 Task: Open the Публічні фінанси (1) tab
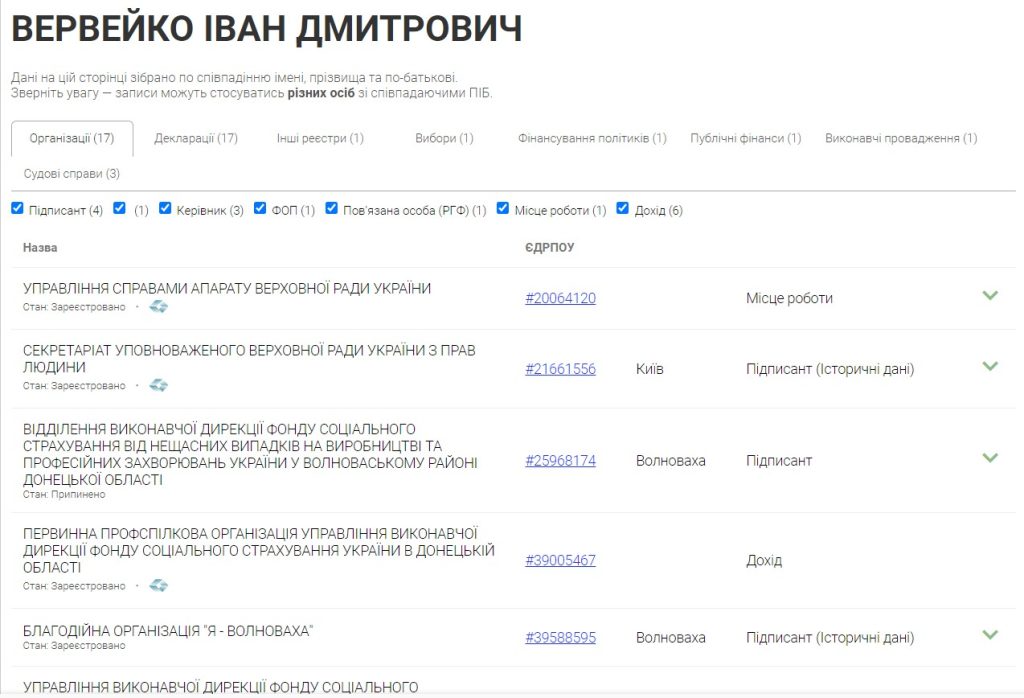745,138
